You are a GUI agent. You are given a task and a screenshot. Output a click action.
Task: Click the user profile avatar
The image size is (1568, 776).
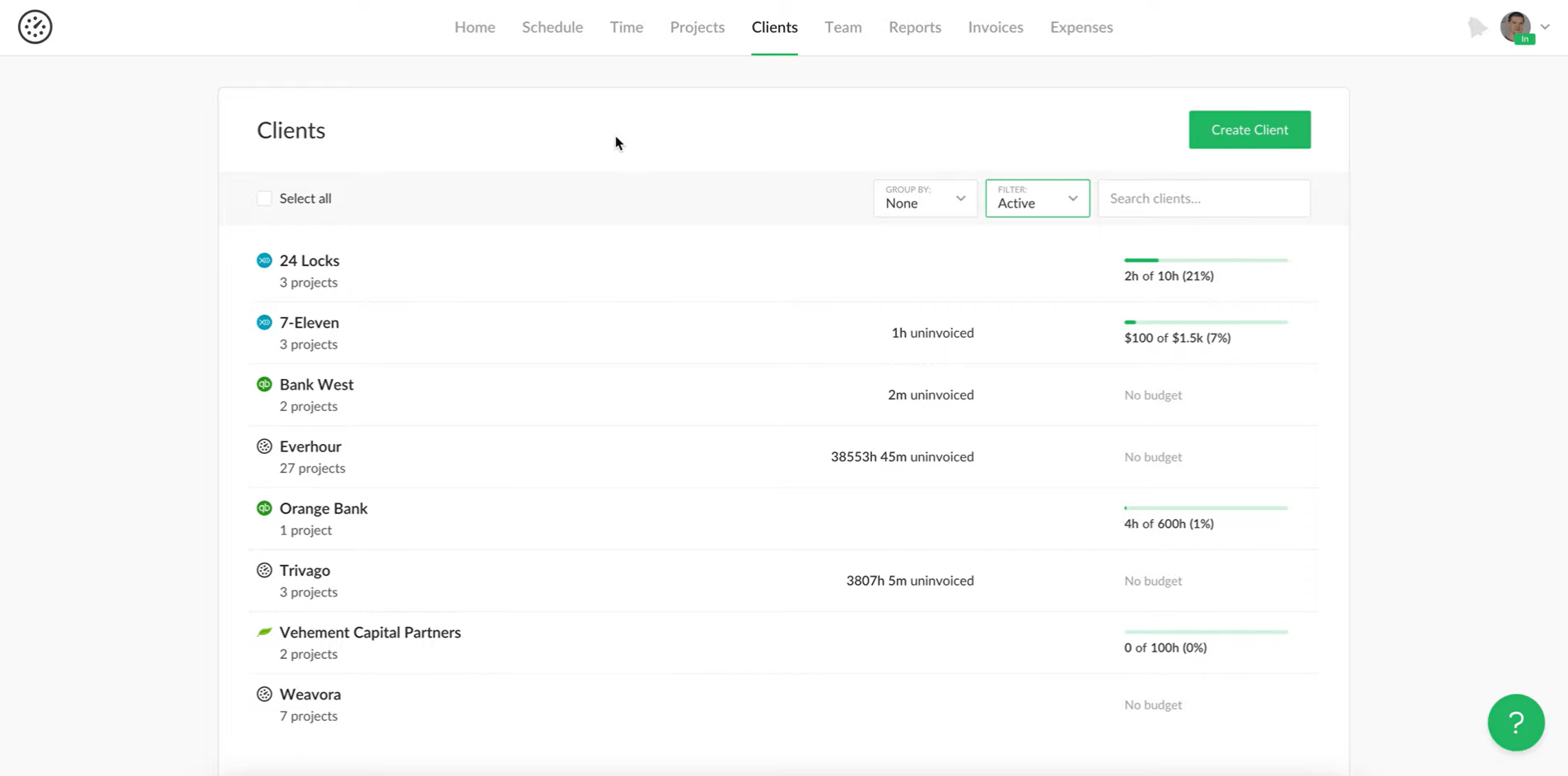point(1516,27)
